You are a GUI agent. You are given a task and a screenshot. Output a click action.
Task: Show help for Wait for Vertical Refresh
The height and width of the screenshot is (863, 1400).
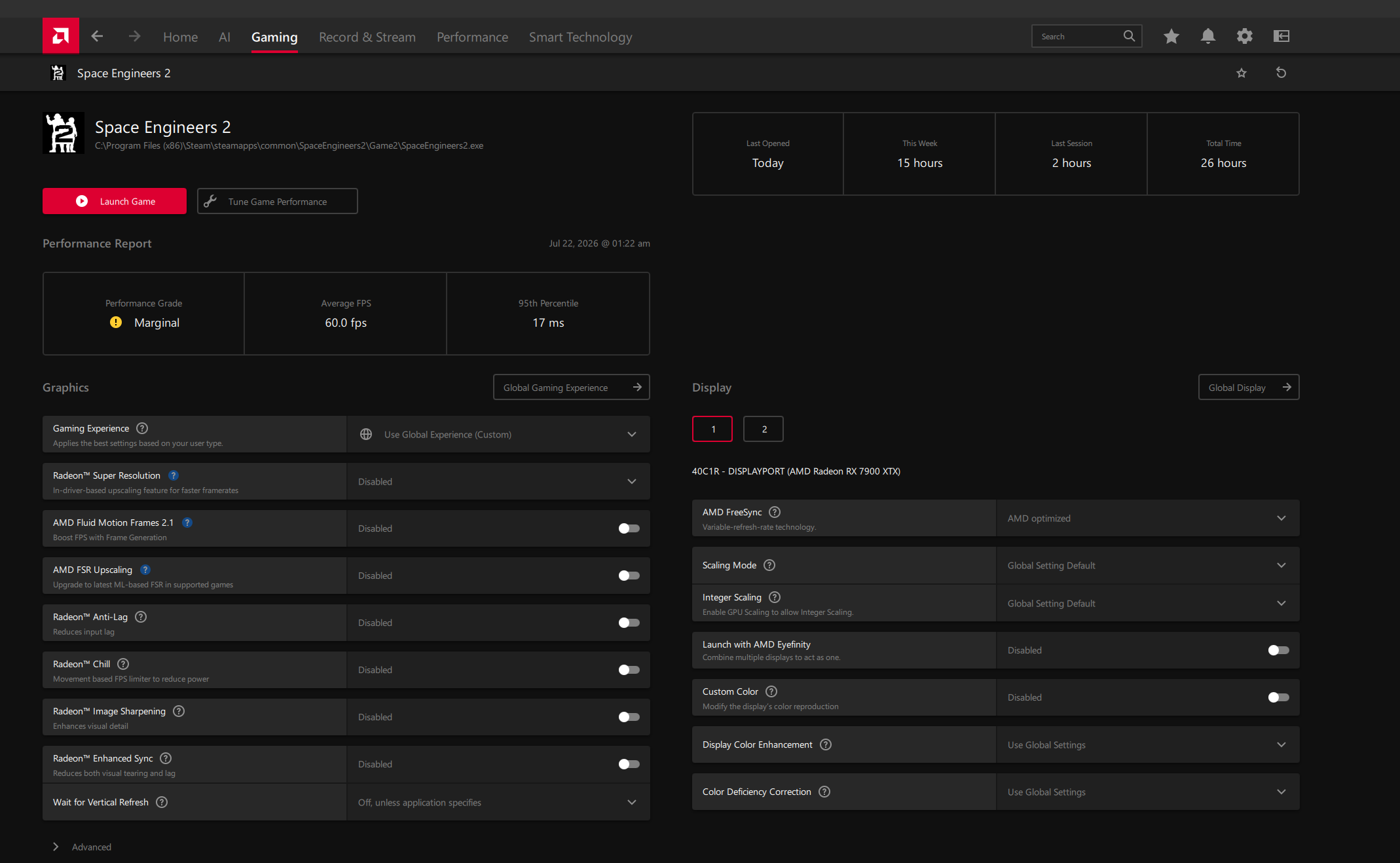162,802
